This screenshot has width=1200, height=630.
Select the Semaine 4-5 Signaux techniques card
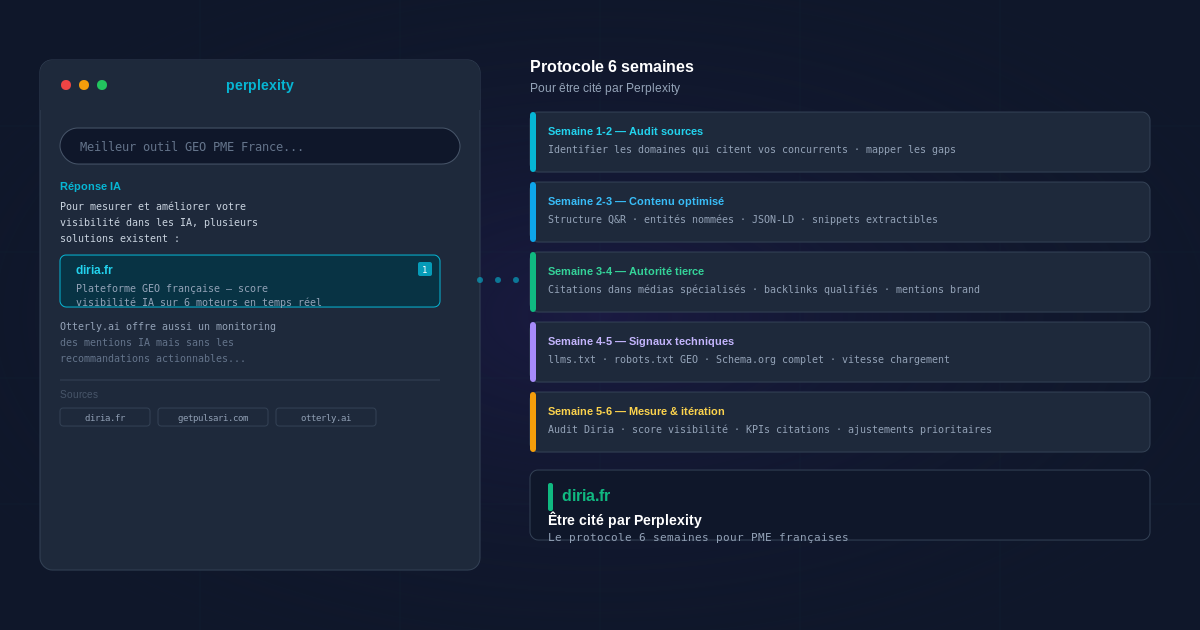[x=840, y=352]
